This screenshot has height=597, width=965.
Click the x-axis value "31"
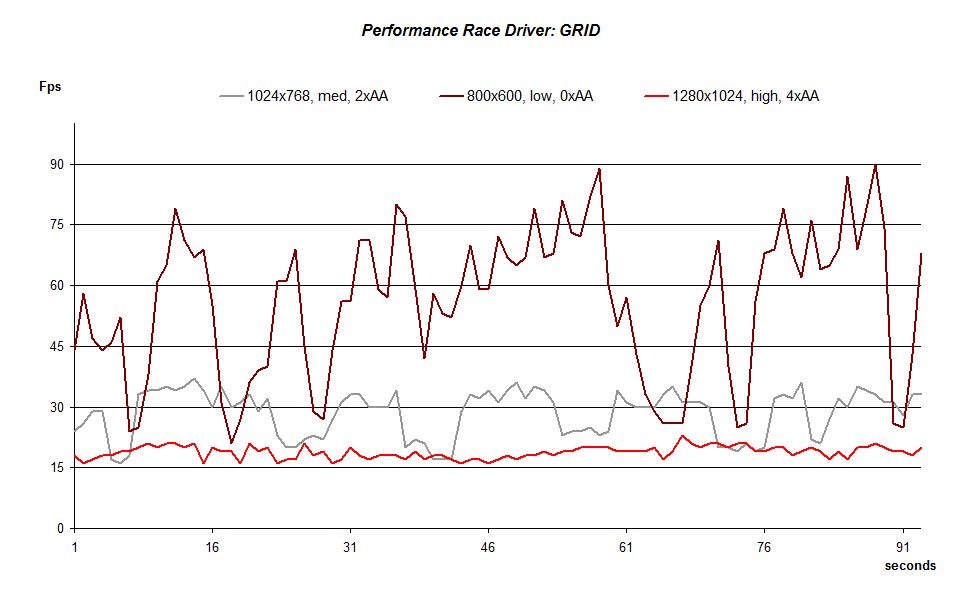[x=350, y=548]
